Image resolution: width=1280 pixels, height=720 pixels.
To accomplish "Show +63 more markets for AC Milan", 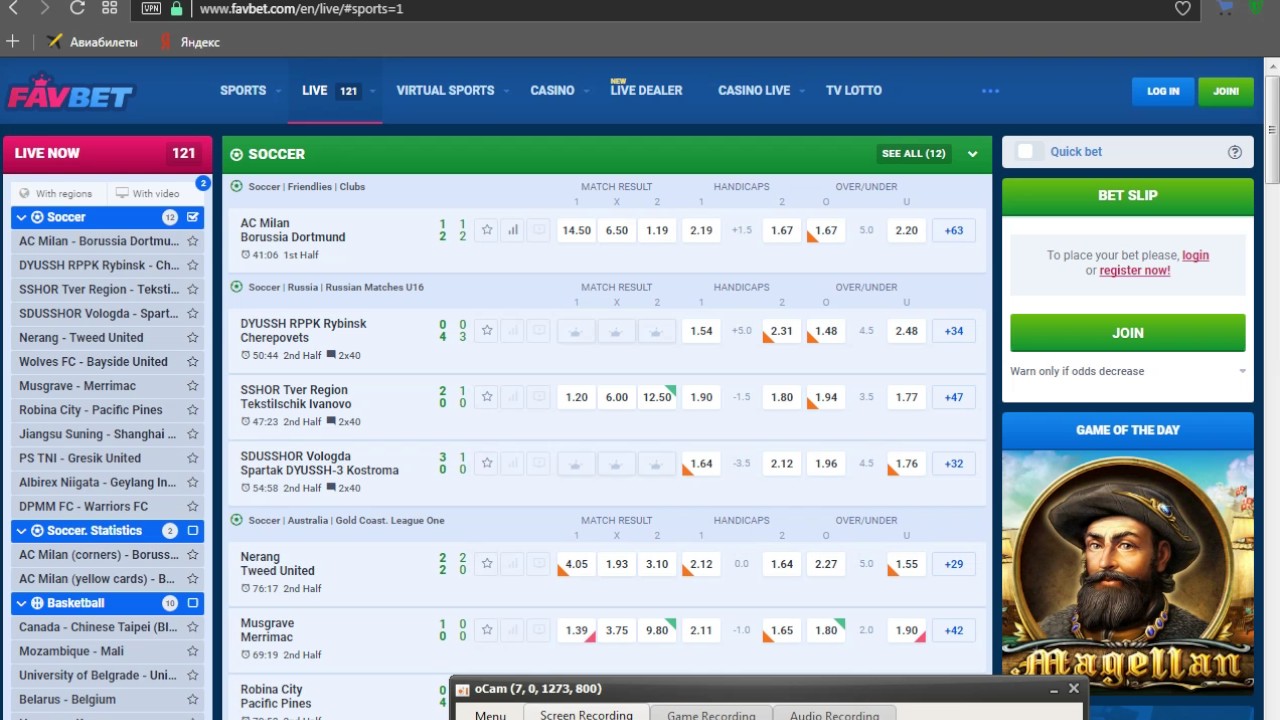I will coord(954,230).
